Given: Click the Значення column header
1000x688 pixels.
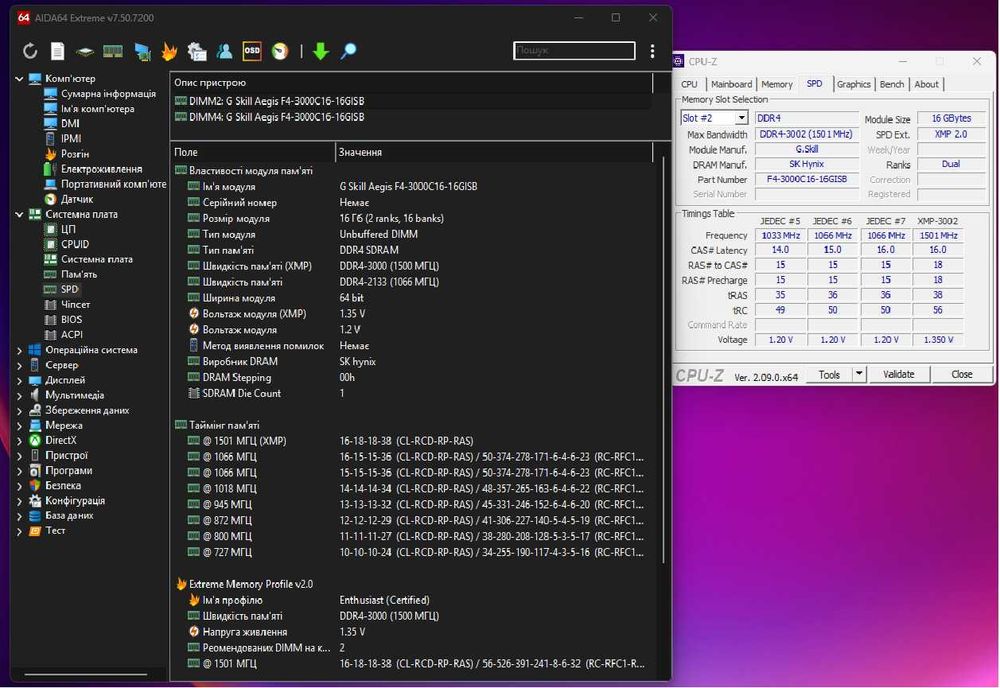Looking at the screenshot, I should coord(494,152).
